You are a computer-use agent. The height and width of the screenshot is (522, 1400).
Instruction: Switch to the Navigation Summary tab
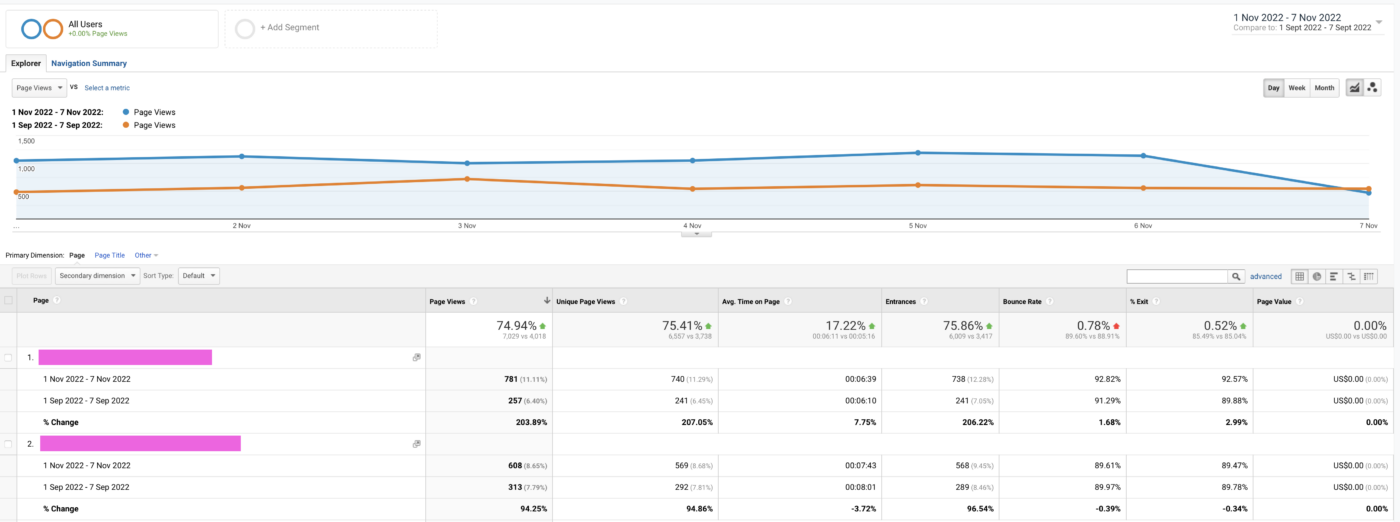(89, 63)
